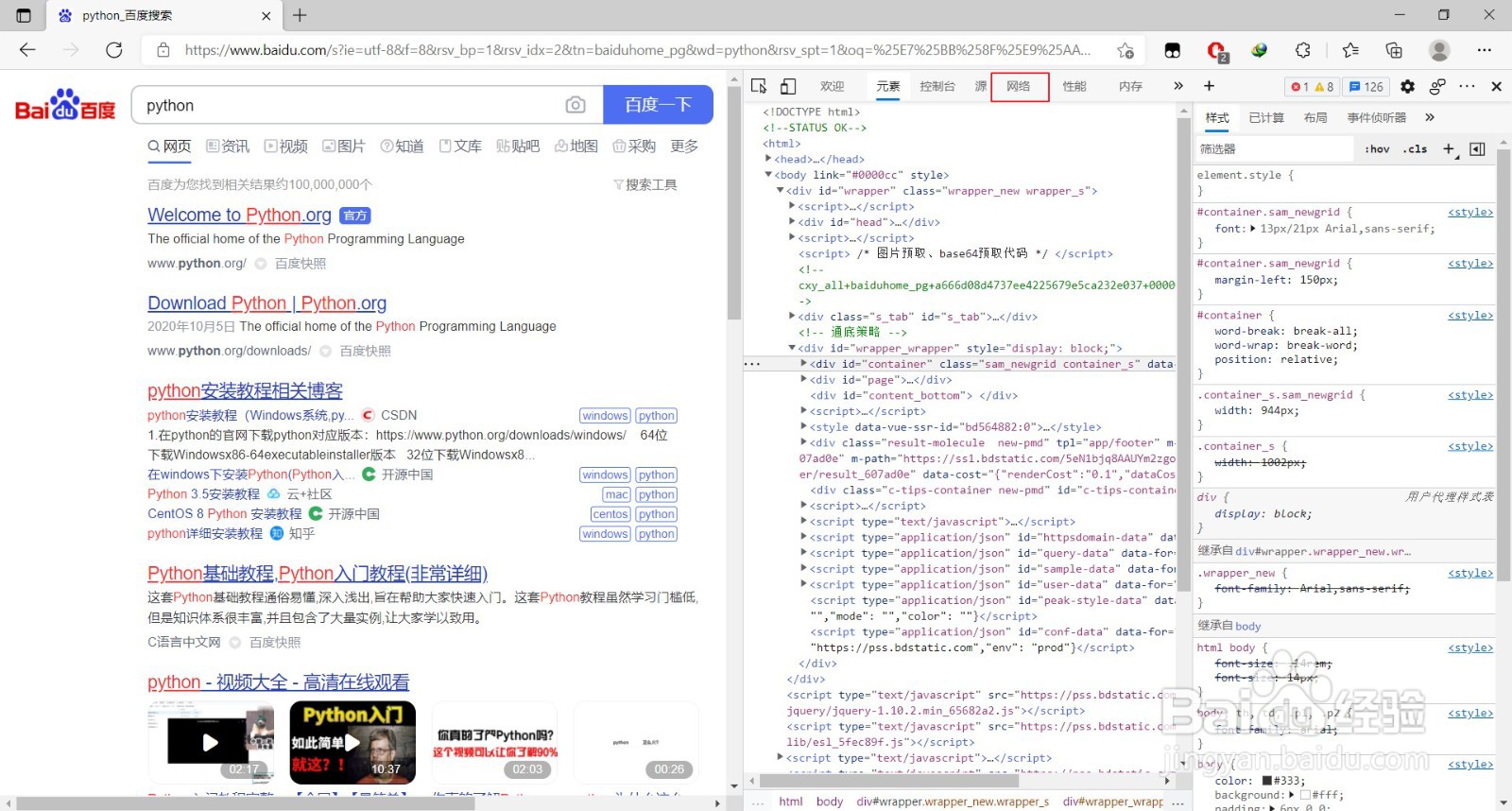
Task: Switch to 网络 Network tab
Action: pos(1019,86)
